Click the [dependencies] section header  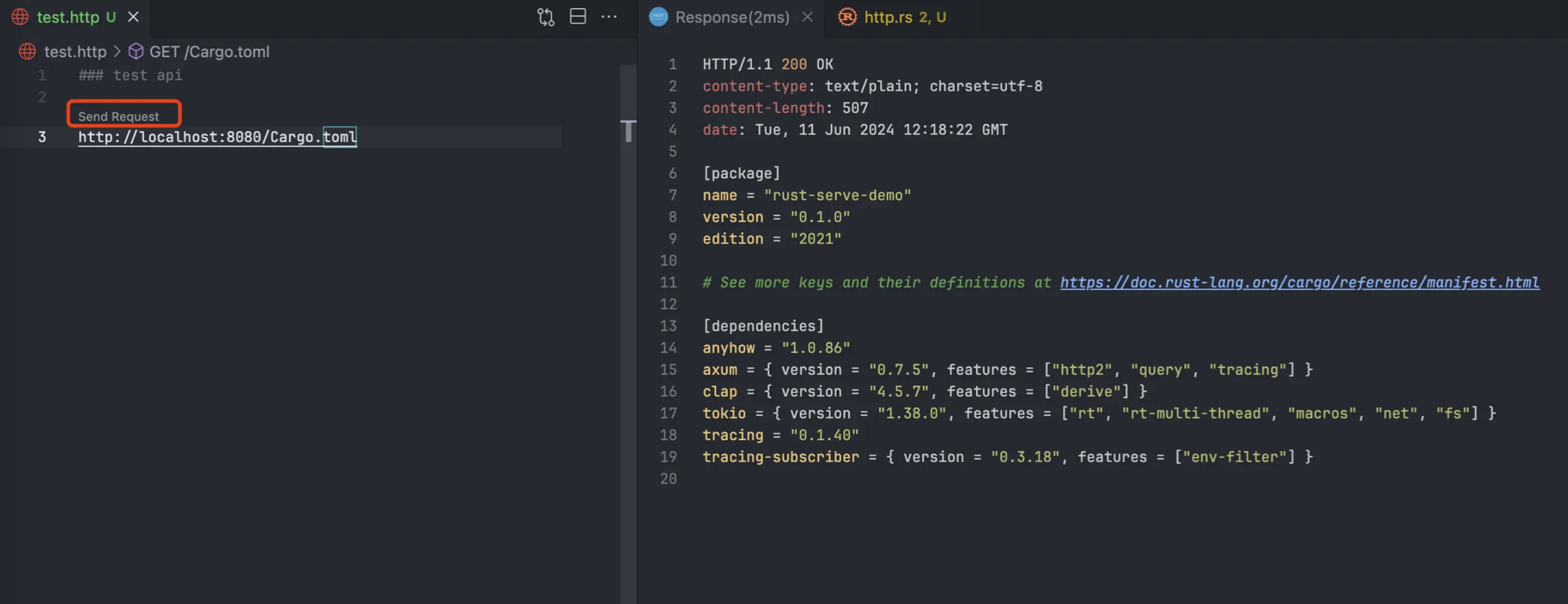pyautogui.click(x=763, y=326)
